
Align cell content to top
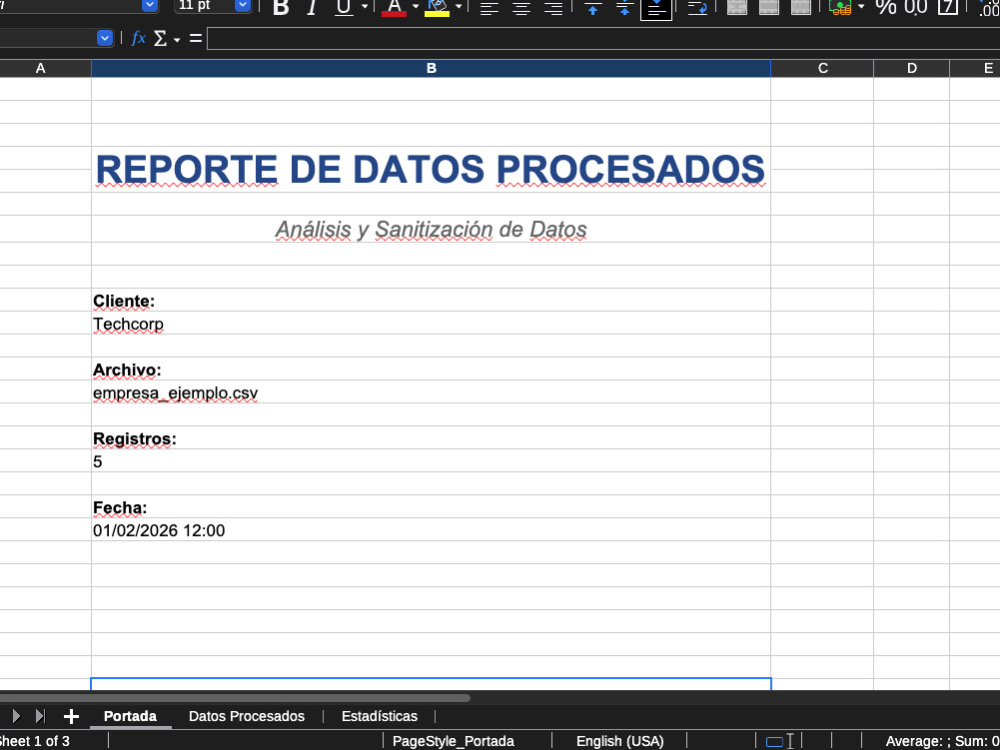coord(593,8)
